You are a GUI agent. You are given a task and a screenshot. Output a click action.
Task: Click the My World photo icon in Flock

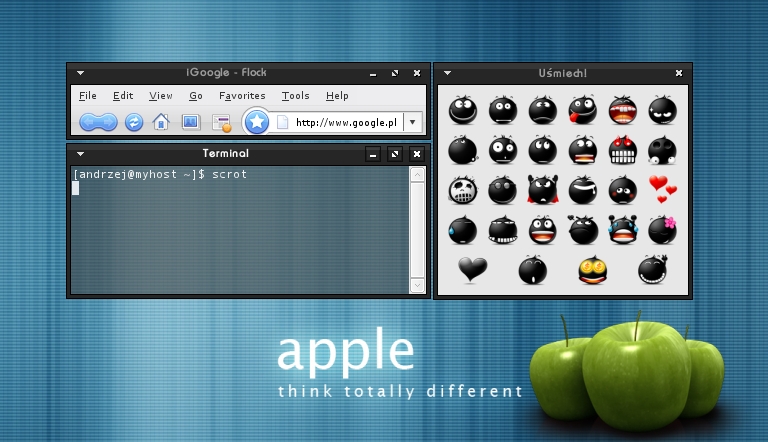(191, 122)
